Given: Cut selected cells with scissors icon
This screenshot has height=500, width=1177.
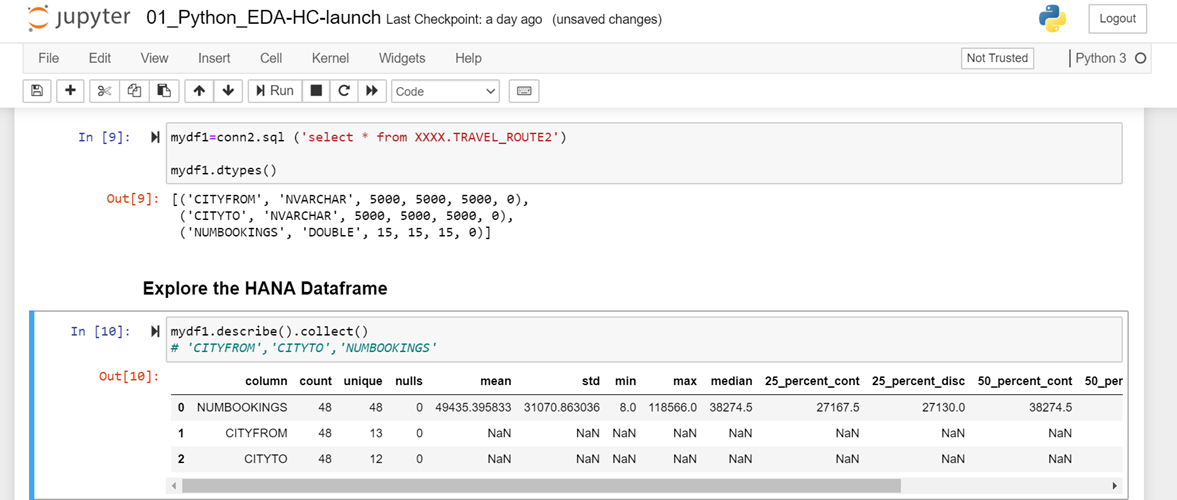Looking at the screenshot, I should 104,91.
